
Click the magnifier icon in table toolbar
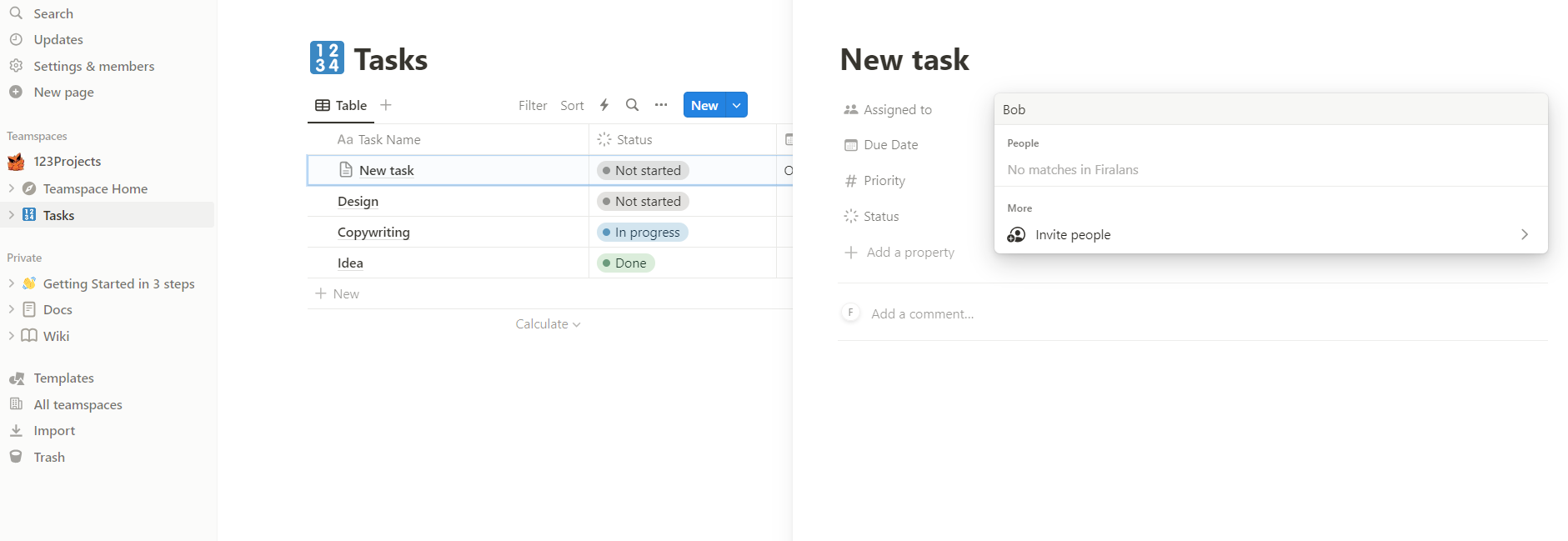[x=633, y=105]
